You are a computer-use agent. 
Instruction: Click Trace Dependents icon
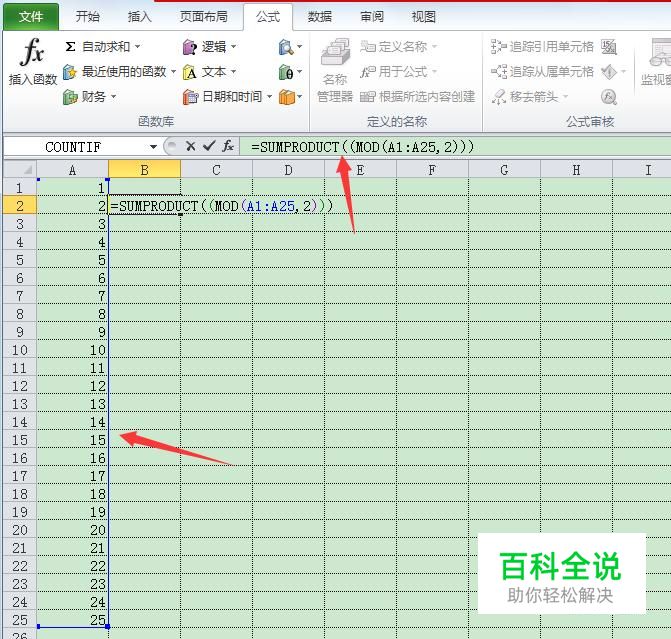click(x=499, y=71)
